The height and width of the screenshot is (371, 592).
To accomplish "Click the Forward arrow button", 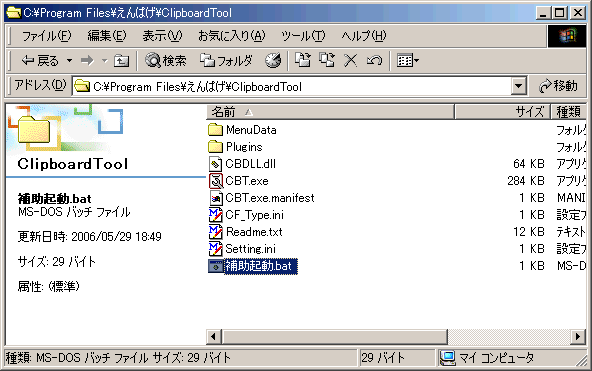I will point(87,60).
